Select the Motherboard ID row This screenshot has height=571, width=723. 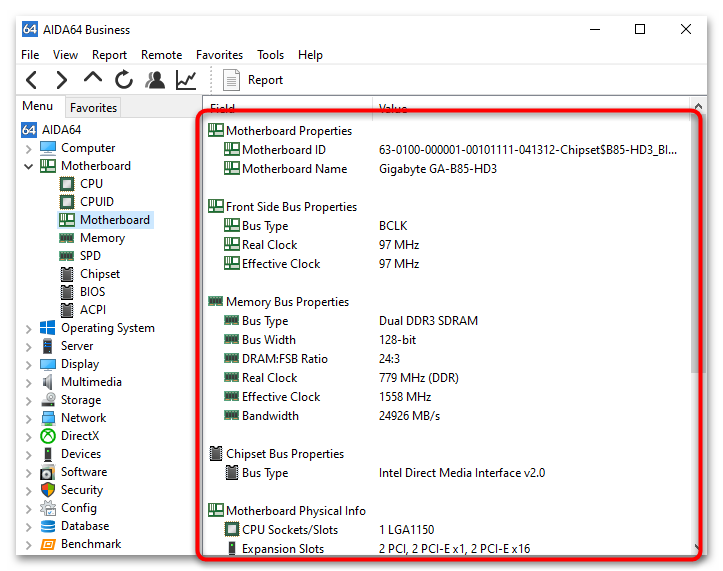[450, 150]
